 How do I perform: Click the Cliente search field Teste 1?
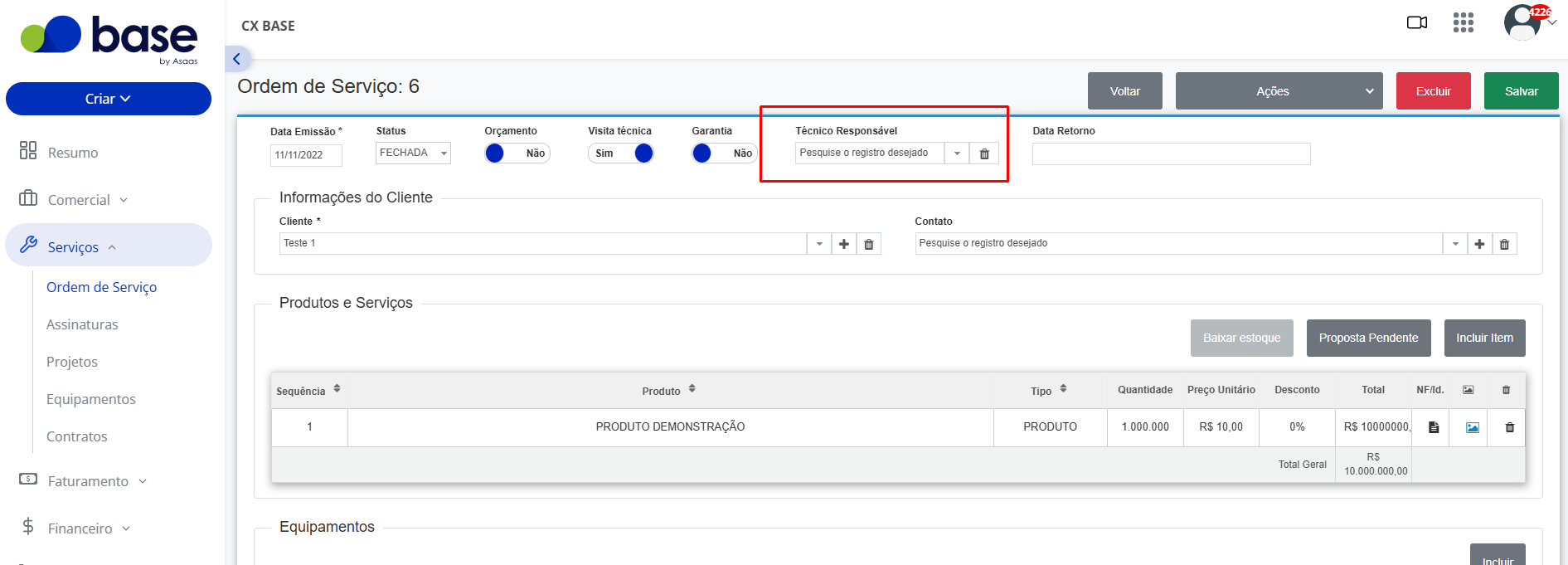[x=543, y=244]
